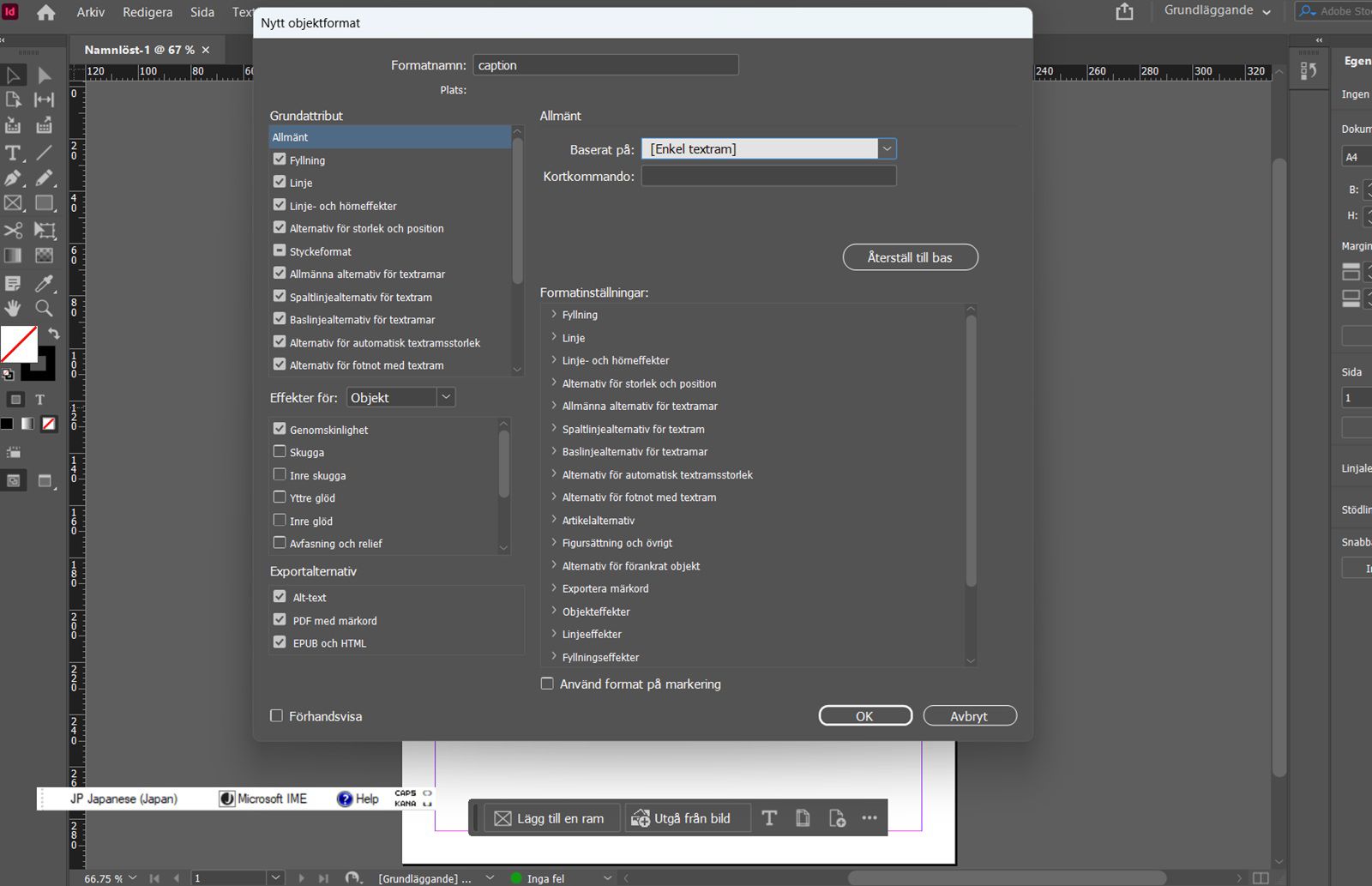Select the Pencil tool

(x=45, y=178)
